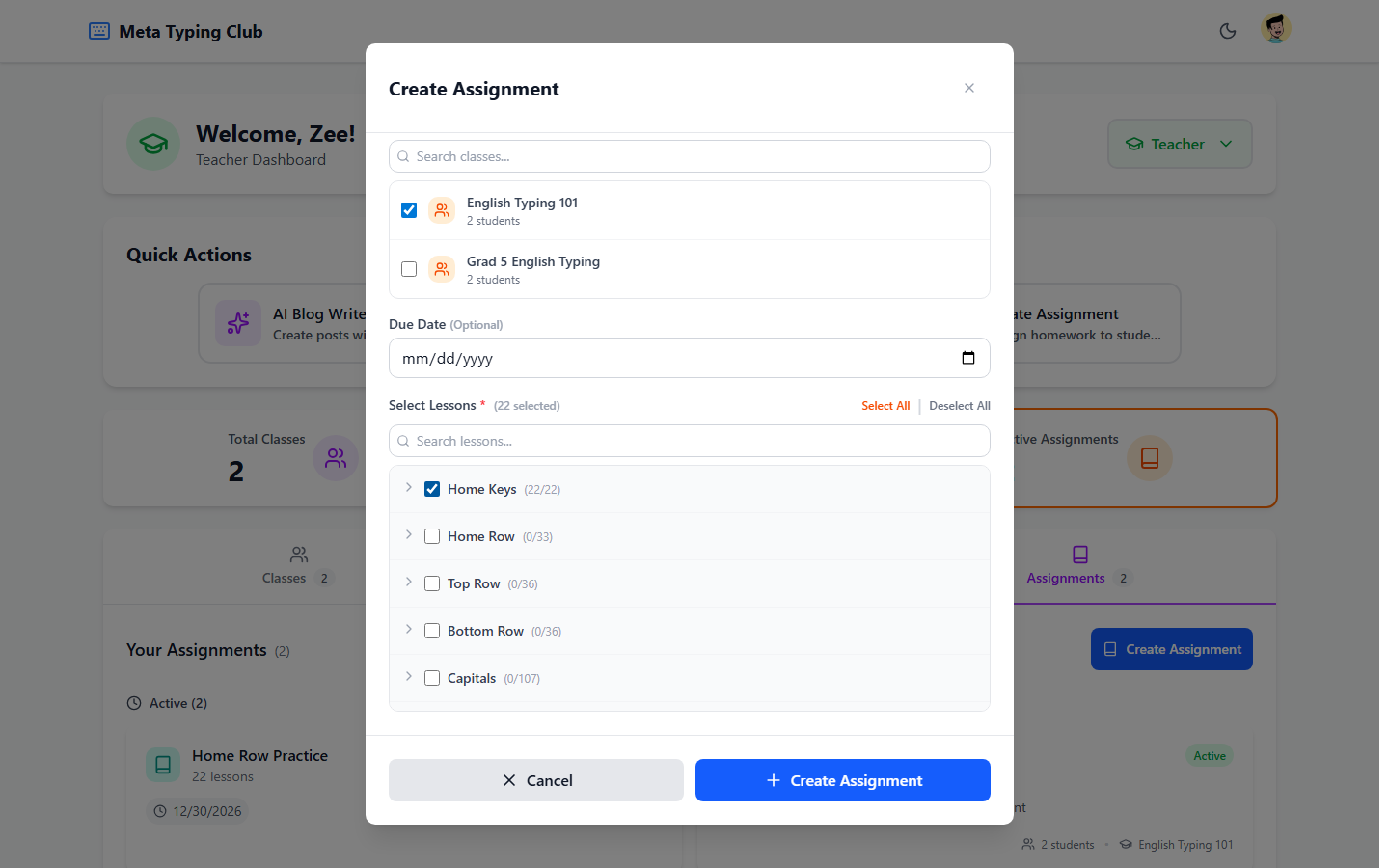Image resolution: width=1389 pixels, height=868 pixels.
Task: Click the Grad 5 English Typing group icon
Action: coord(442,269)
